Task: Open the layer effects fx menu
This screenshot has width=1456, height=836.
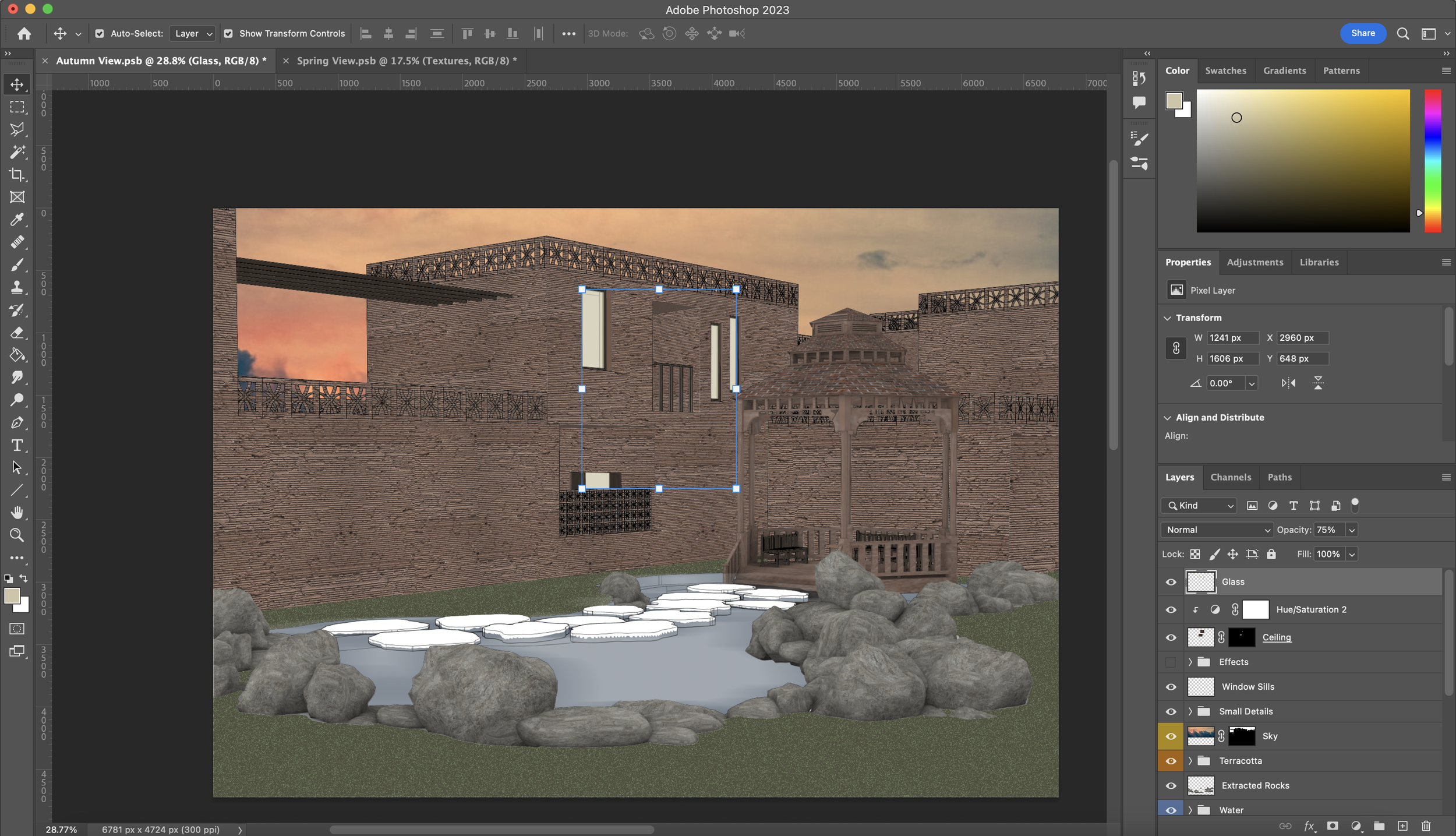Action: click(1309, 826)
